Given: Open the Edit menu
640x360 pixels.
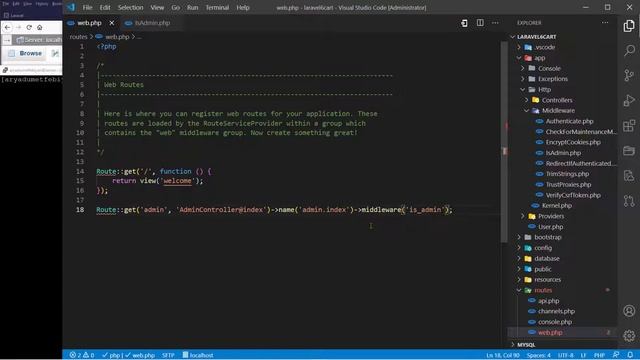Looking at the screenshot, I should click(105, 7).
